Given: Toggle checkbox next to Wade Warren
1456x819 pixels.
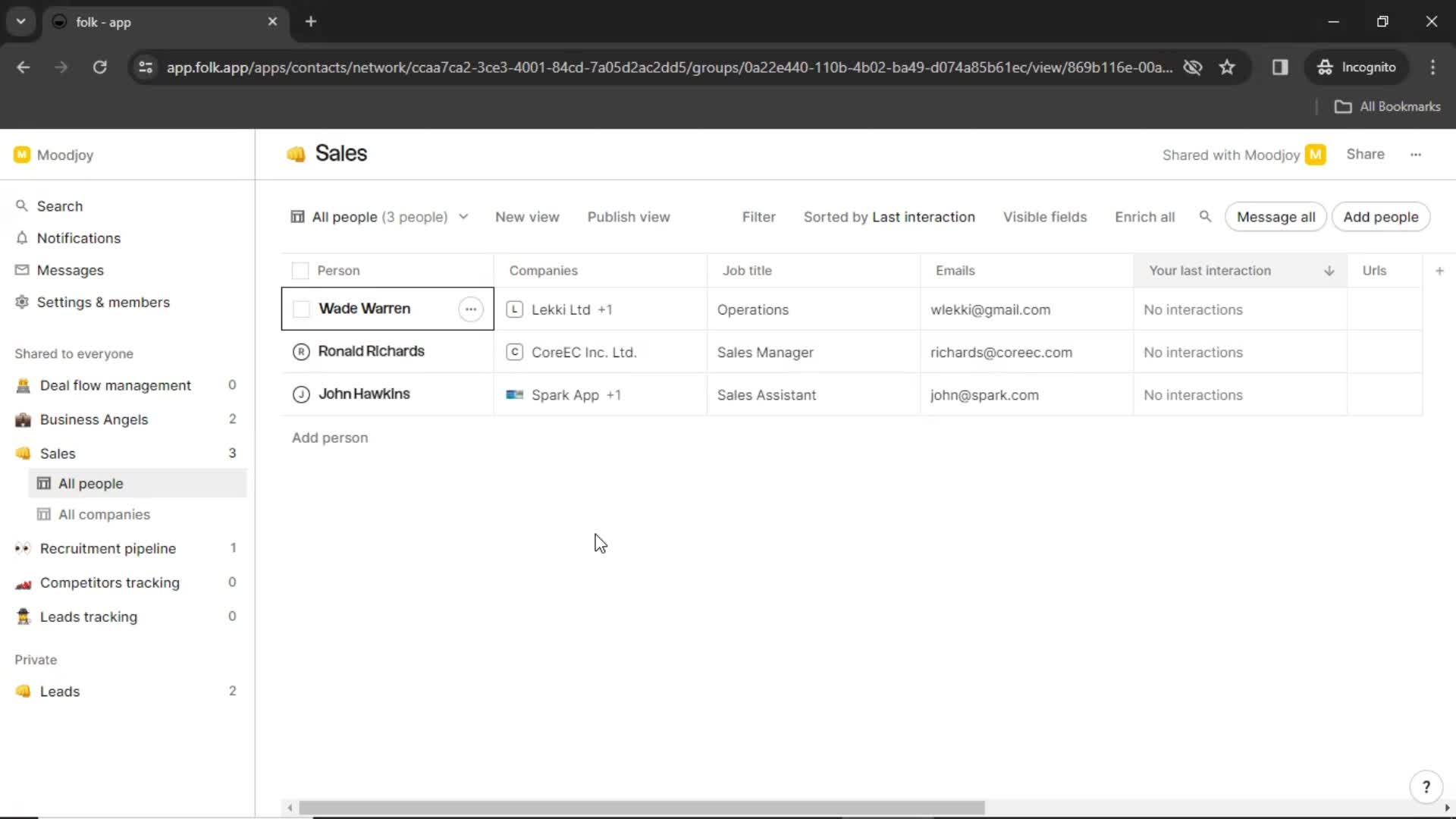Looking at the screenshot, I should [300, 308].
